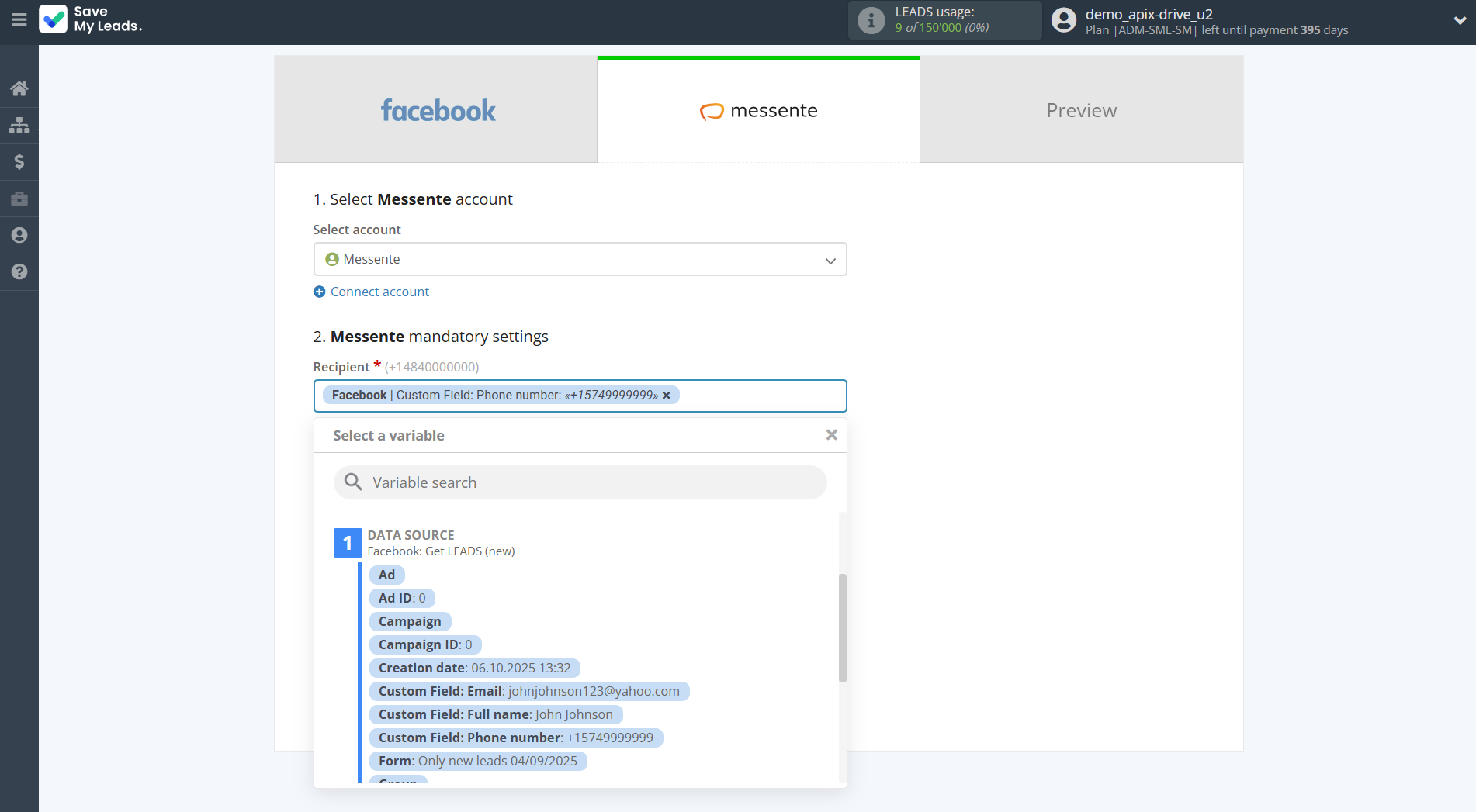This screenshot has height=812, width=1476.
Task: Switch to the facebook tab
Action: (x=437, y=109)
